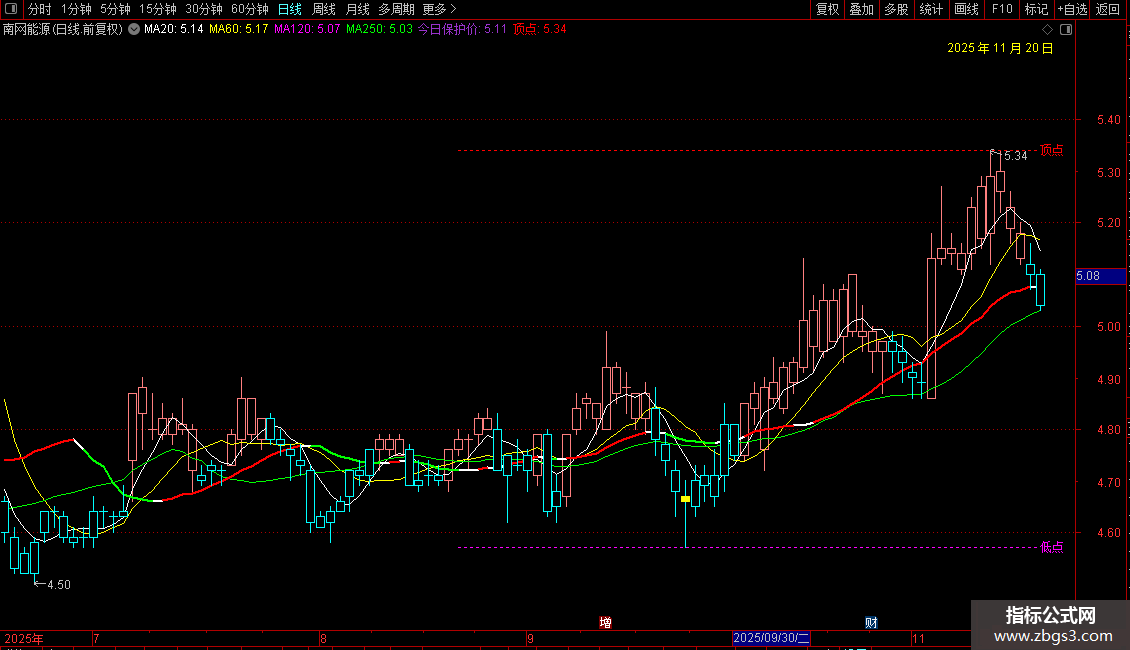Switch to the 60分钟 chart period
This screenshot has width=1130, height=650.
pos(250,9)
